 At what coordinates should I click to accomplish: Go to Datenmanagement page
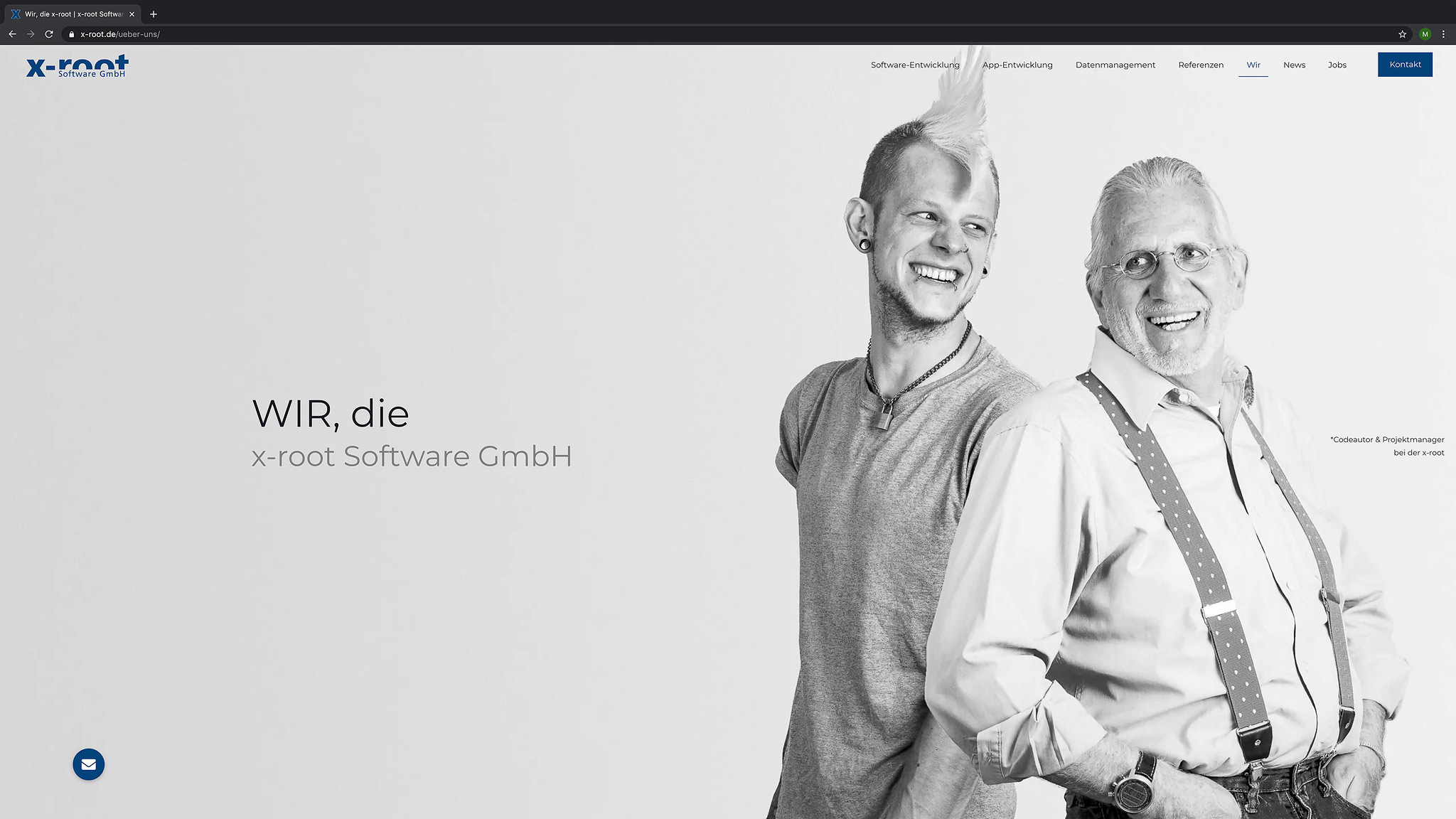pyautogui.click(x=1115, y=65)
